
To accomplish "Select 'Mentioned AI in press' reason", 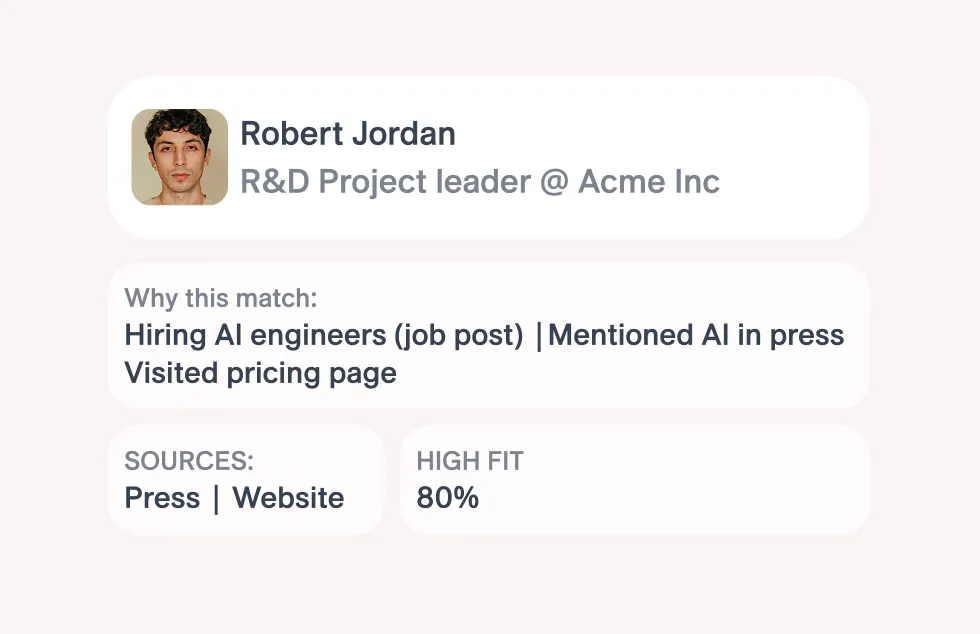I will coord(696,335).
